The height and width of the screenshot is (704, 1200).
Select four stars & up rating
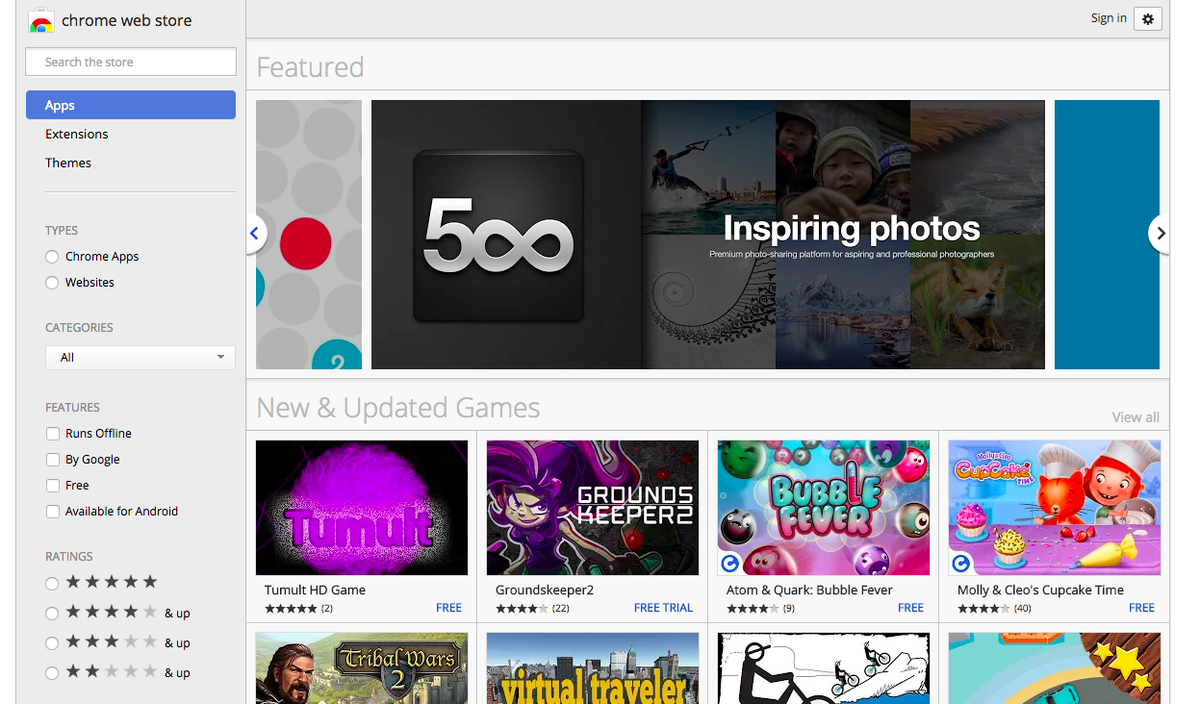tap(52, 613)
